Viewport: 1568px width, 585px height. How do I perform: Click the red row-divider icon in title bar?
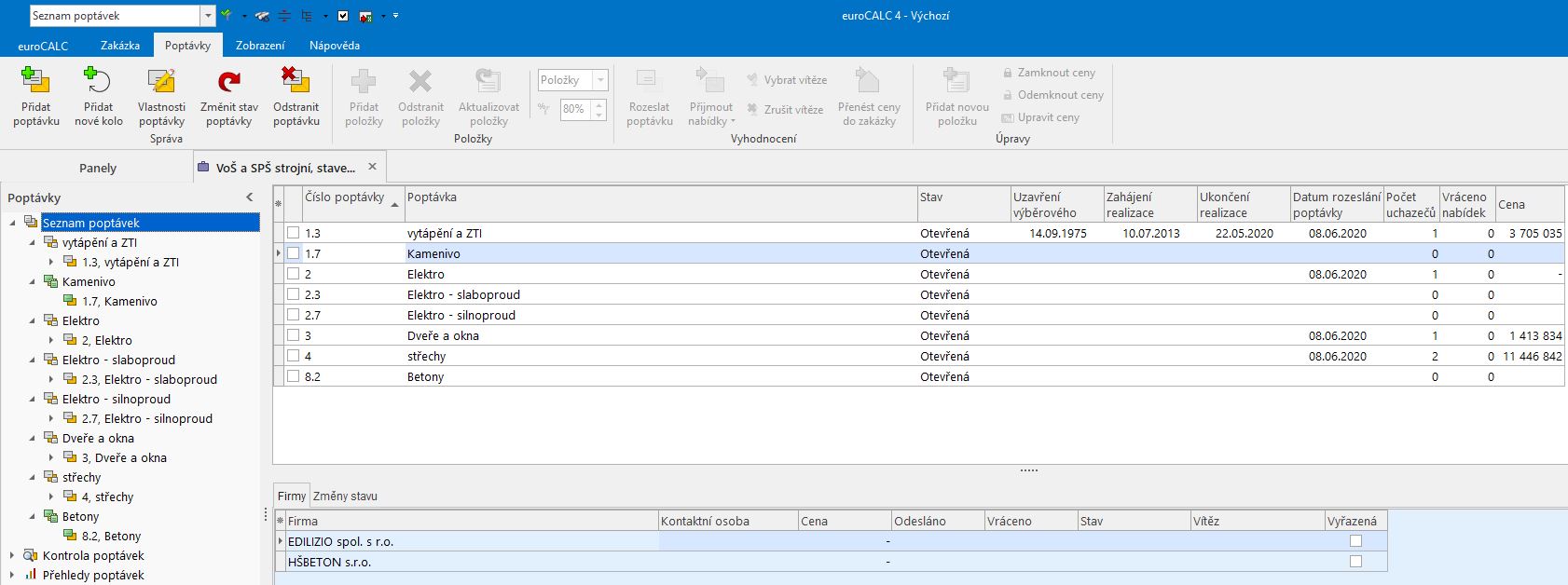pos(284,16)
